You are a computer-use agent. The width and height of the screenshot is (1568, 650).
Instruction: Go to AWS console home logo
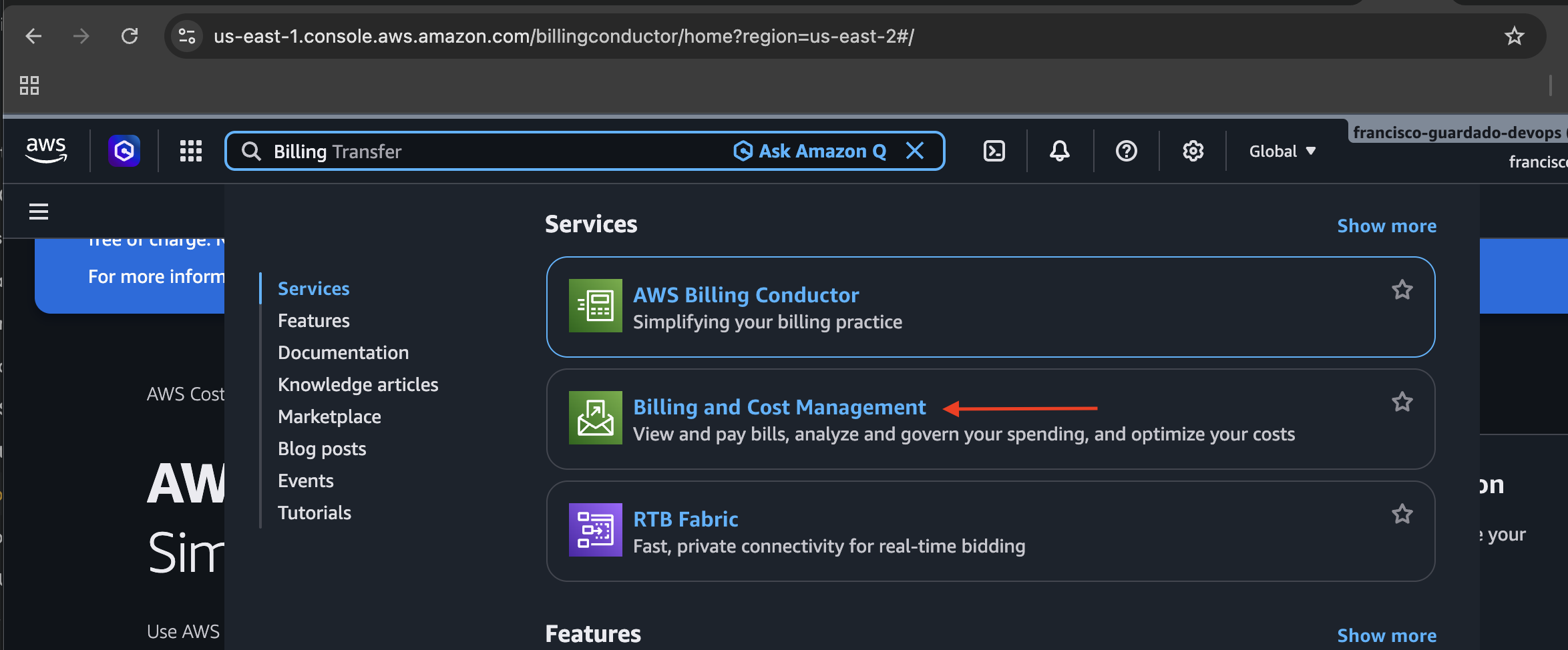pos(46,151)
